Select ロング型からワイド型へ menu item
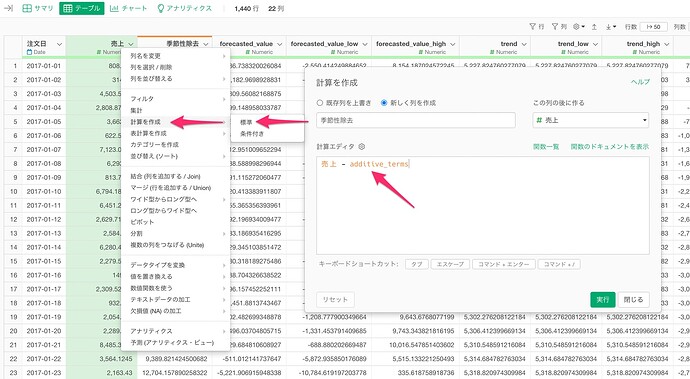 (x=175, y=211)
